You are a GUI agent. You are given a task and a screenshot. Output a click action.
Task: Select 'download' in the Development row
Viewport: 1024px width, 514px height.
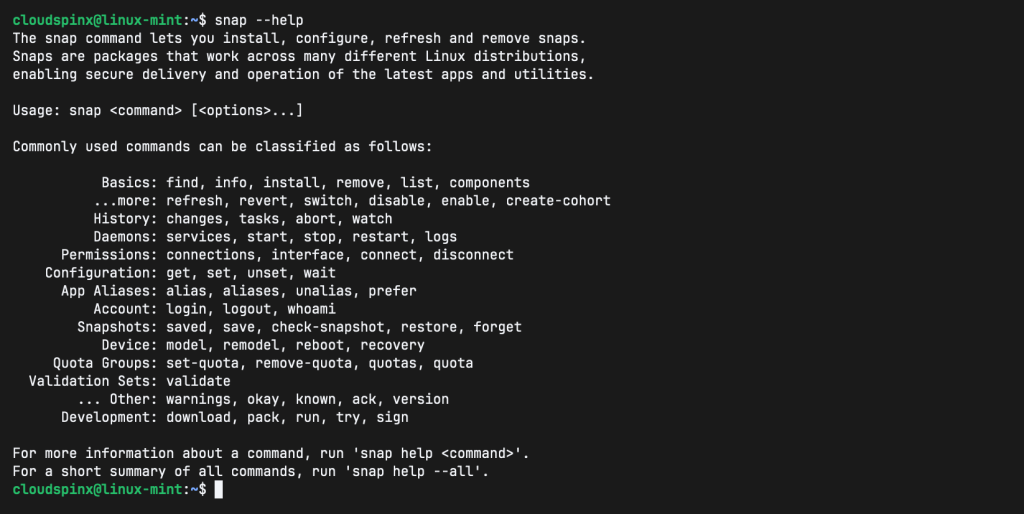click(x=198, y=417)
